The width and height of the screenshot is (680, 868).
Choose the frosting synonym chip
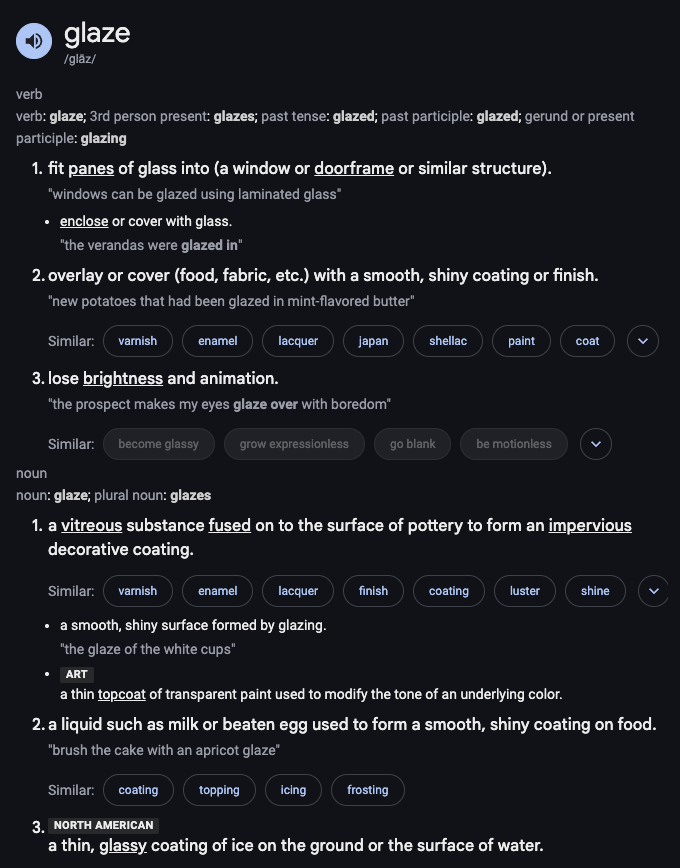(x=368, y=790)
